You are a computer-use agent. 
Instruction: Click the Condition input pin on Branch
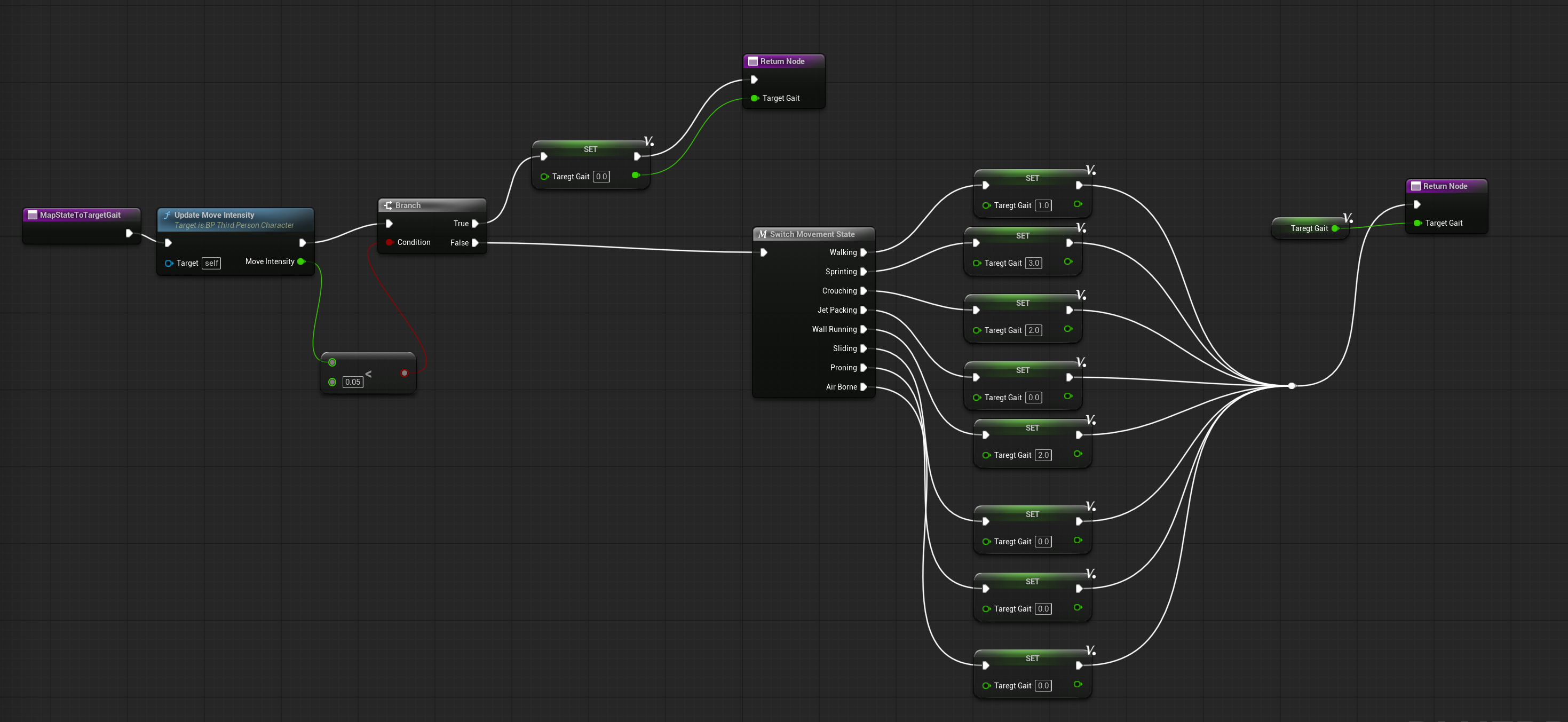pyautogui.click(x=390, y=242)
